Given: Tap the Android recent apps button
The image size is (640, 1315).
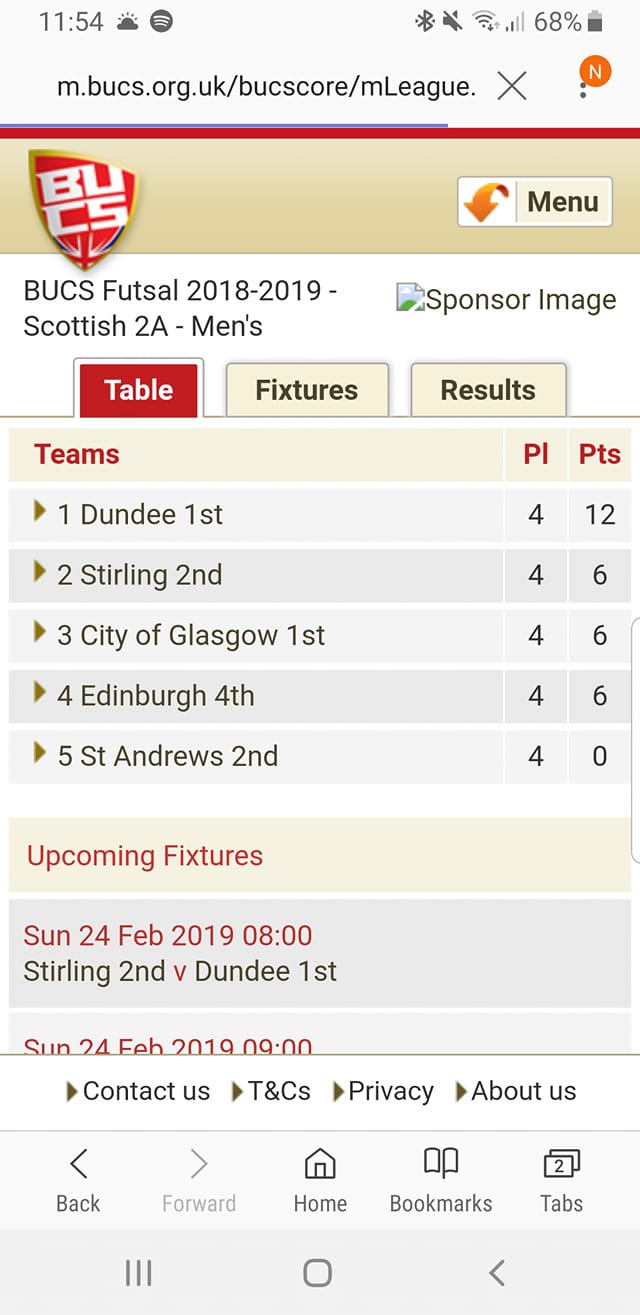Looking at the screenshot, I should (x=139, y=1272).
